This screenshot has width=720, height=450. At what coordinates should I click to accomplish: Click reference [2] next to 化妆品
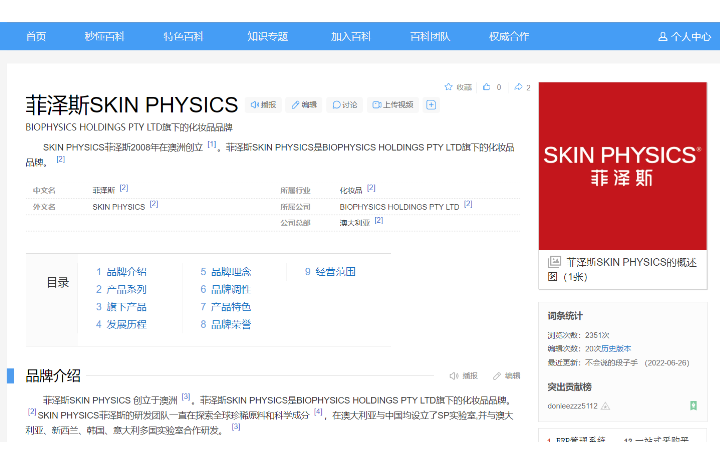coord(371,187)
